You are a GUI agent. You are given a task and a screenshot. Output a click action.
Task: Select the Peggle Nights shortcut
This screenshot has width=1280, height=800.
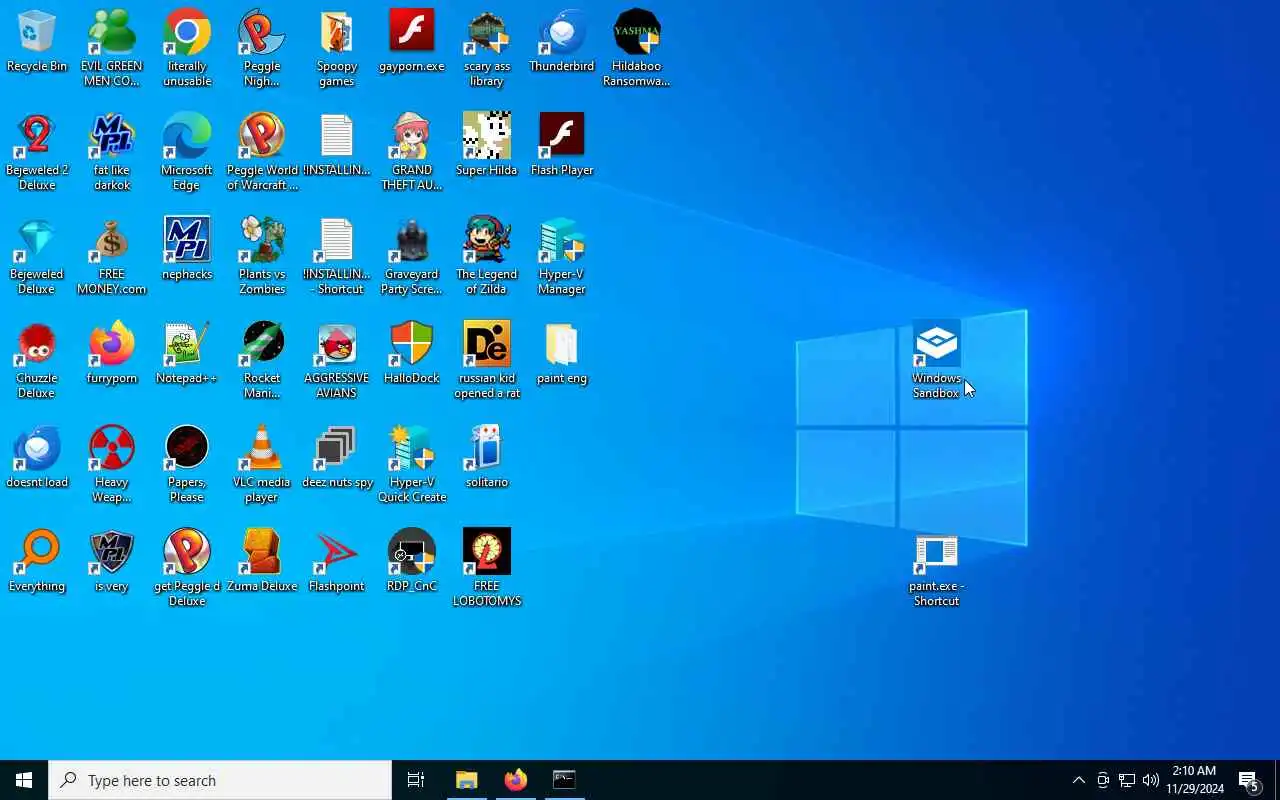(262, 48)
